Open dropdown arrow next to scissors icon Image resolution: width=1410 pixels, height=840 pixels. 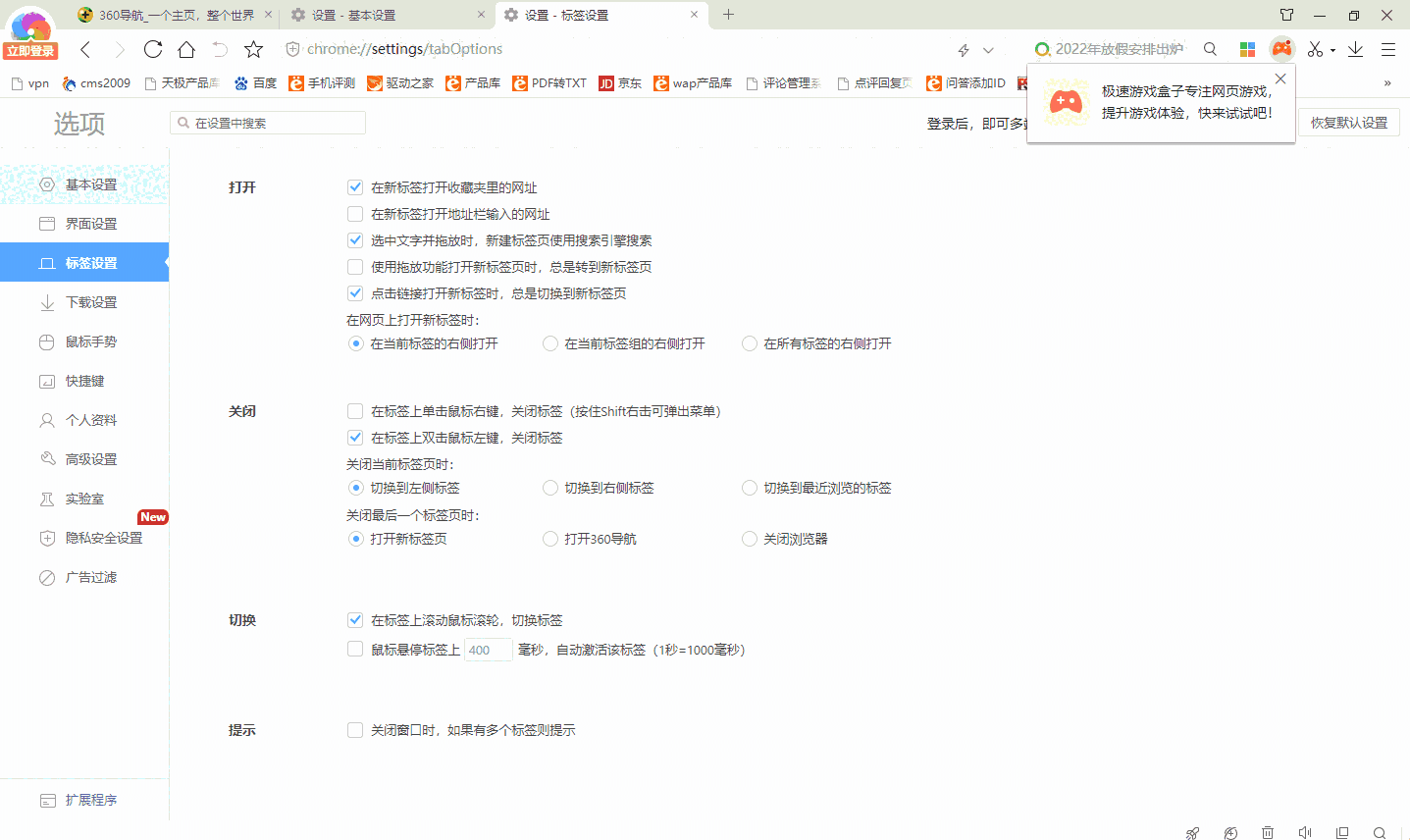1332,50
